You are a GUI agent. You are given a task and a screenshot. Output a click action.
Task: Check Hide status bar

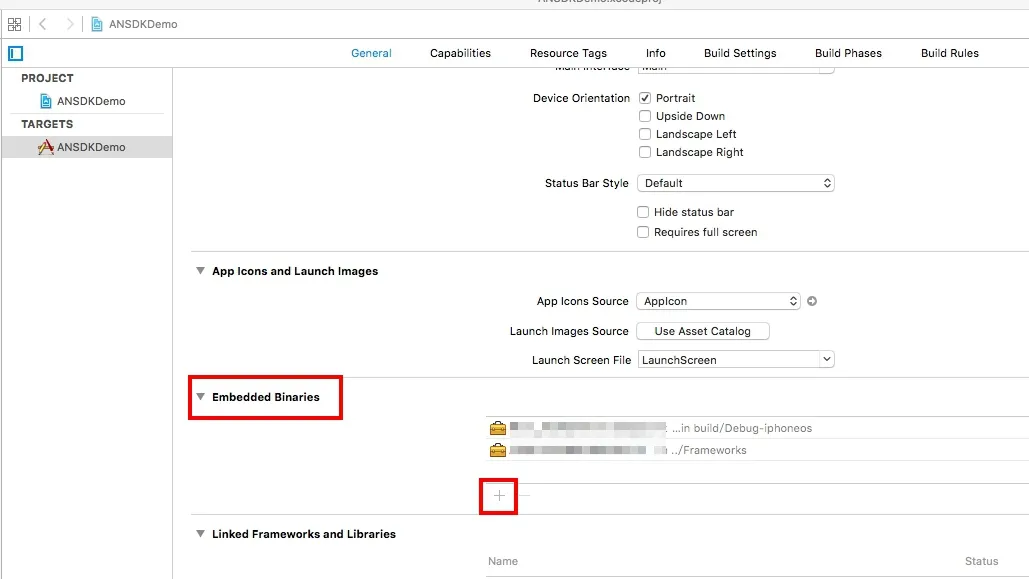643,212
